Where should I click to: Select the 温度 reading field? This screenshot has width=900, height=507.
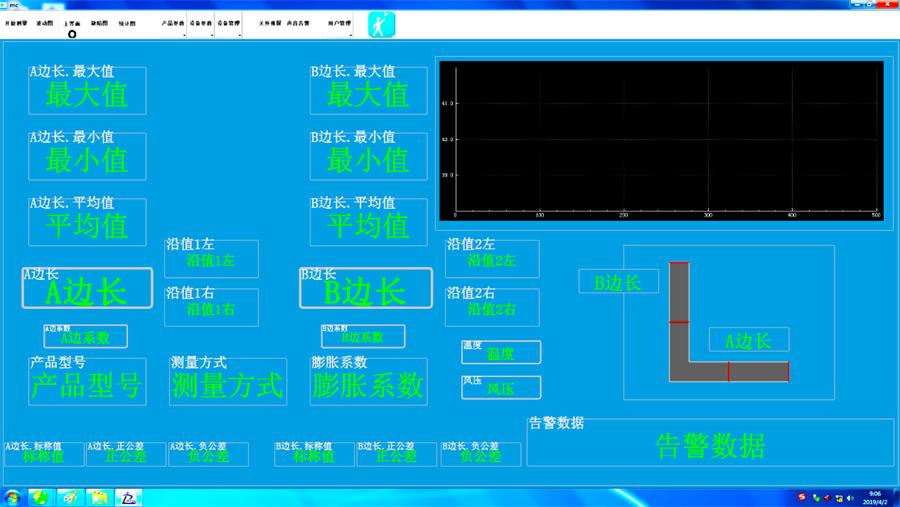click(x=501, y=353)
